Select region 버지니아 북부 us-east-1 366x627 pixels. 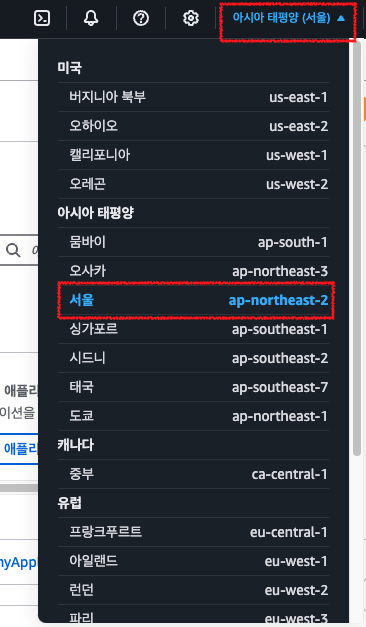pyautogui.click(x=193, y=97)
